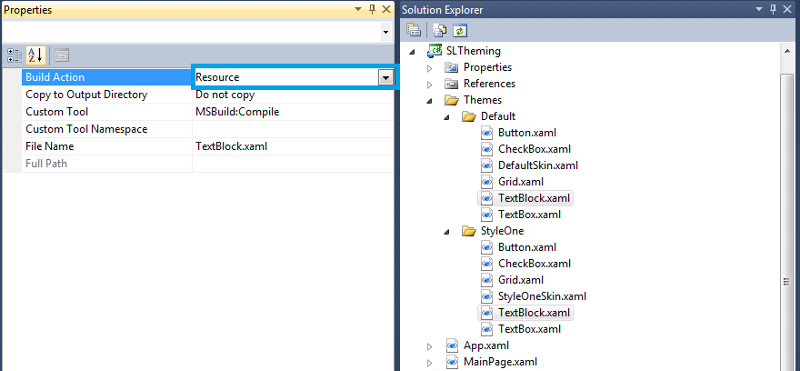Select TextBlock.xaml in the StyleOne folder

pos(534,312)
